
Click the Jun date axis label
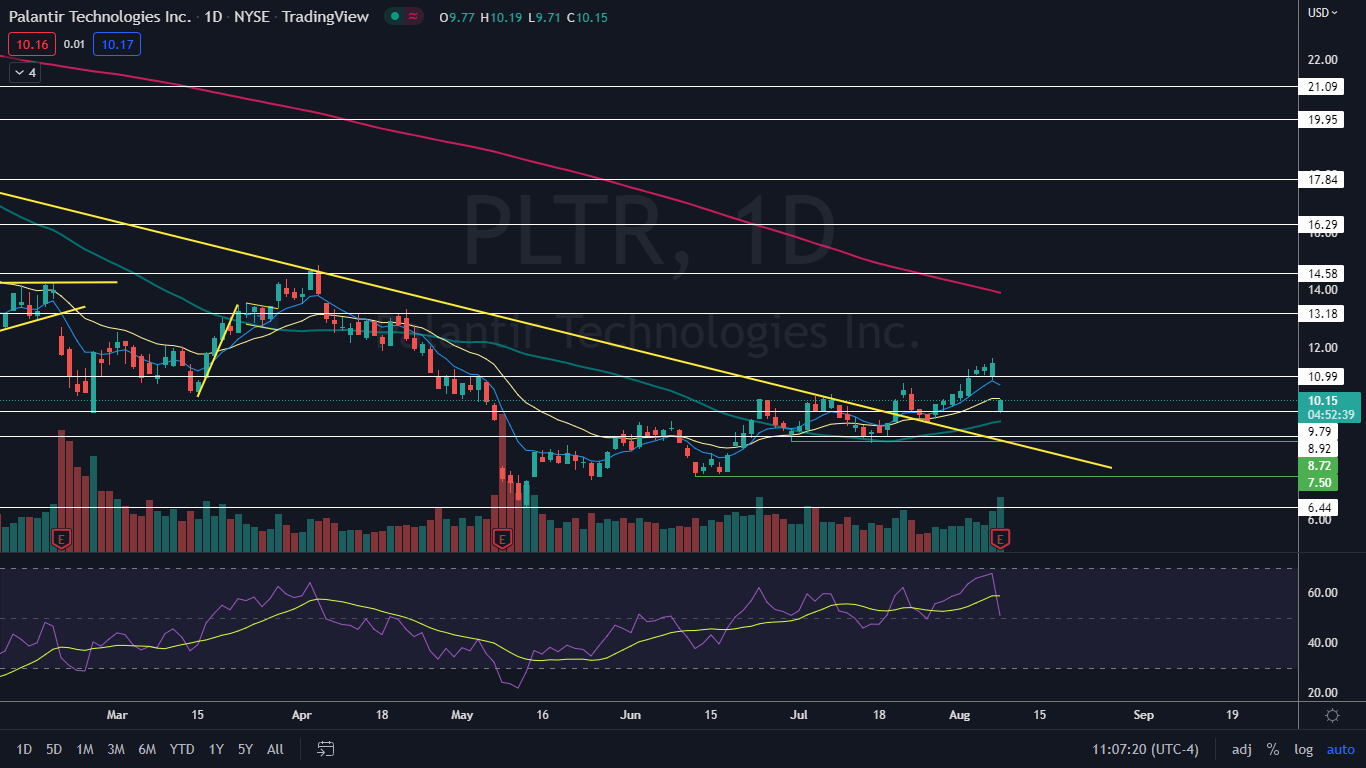[x=631, y=715]
